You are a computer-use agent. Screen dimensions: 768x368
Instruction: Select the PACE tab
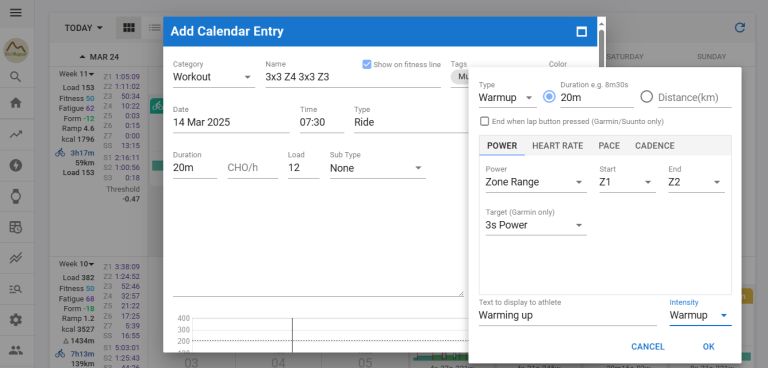tap(609, 146)
